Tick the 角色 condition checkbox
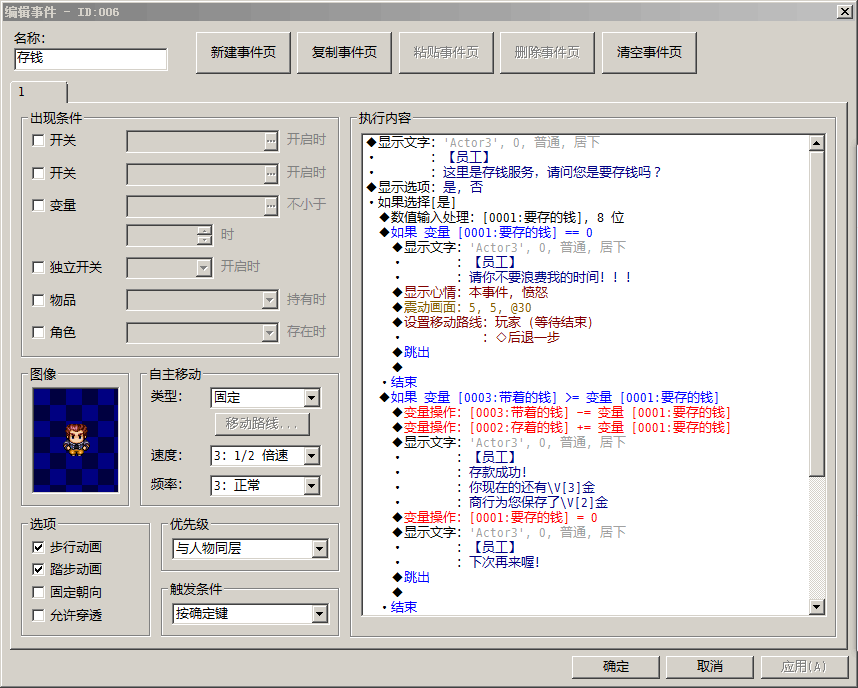This screenshot has width=858, height=688. 38,332
